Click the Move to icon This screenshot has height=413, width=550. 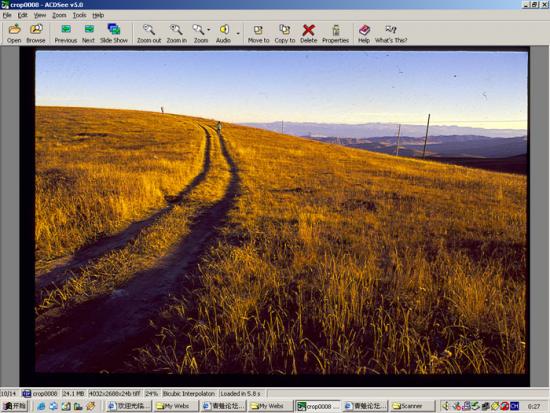(x=259, y=33)
